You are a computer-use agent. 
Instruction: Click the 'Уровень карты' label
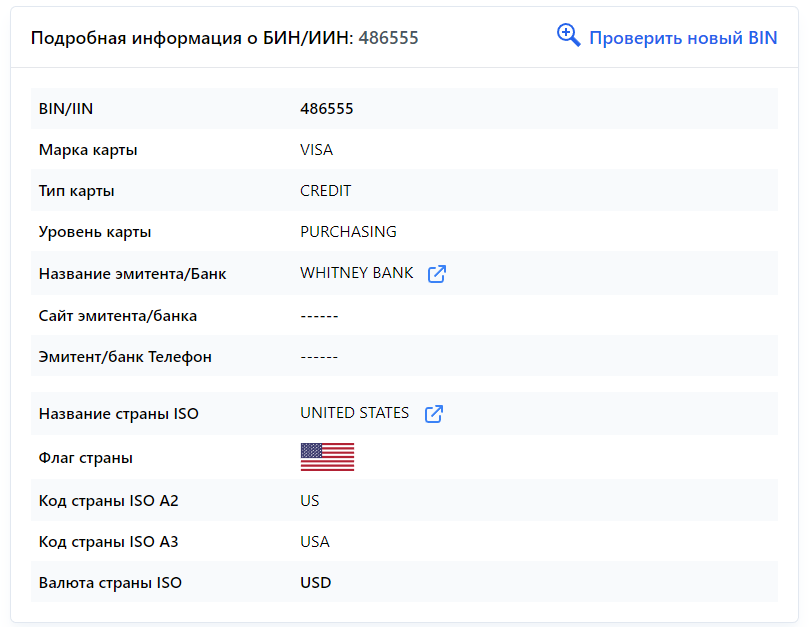pyautogui.click(x=95, y=232)
